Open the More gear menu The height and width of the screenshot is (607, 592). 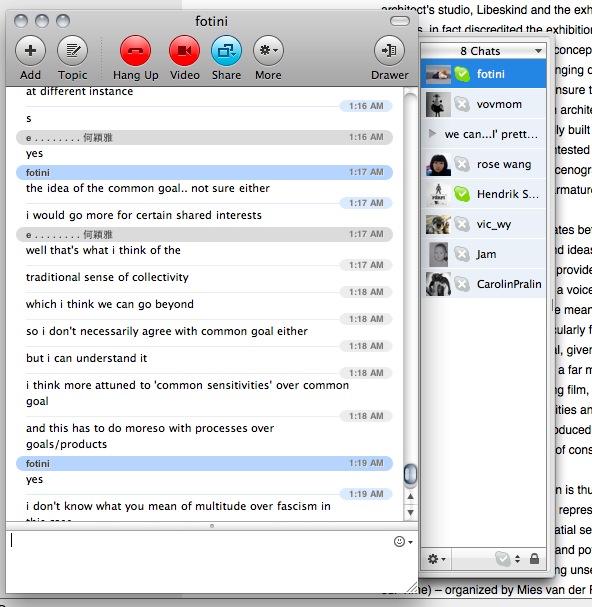pos(268,51)
